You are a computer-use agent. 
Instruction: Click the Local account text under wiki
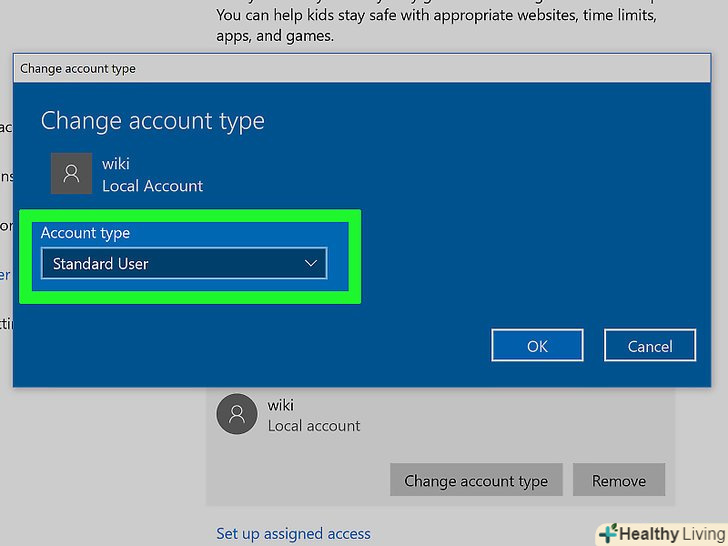point(314,426)
